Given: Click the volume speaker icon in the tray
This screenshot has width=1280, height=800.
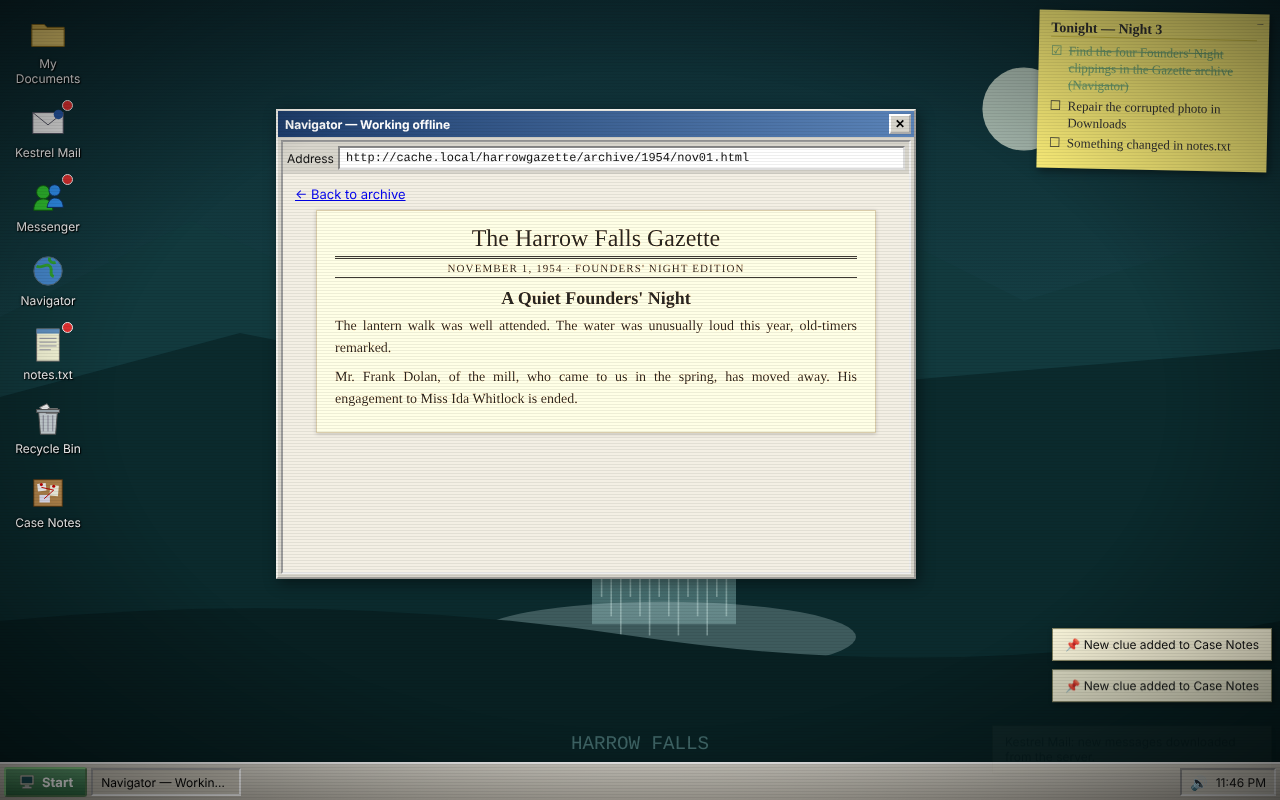Looking at the screenshot, I should [1198, 783].
